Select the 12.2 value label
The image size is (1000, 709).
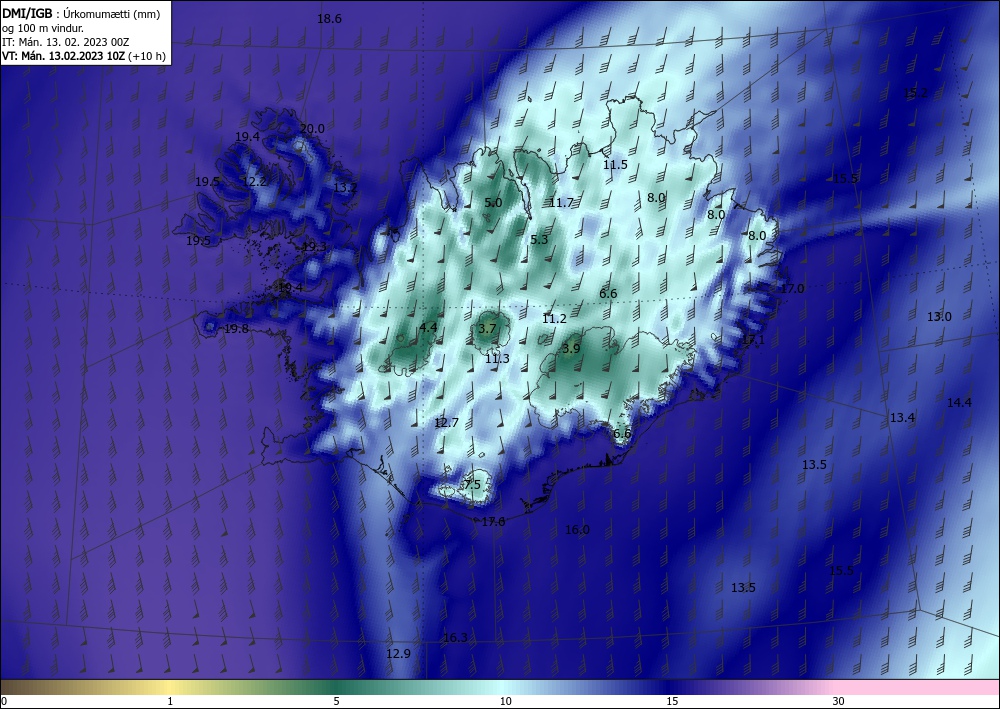tap(255, 182)
